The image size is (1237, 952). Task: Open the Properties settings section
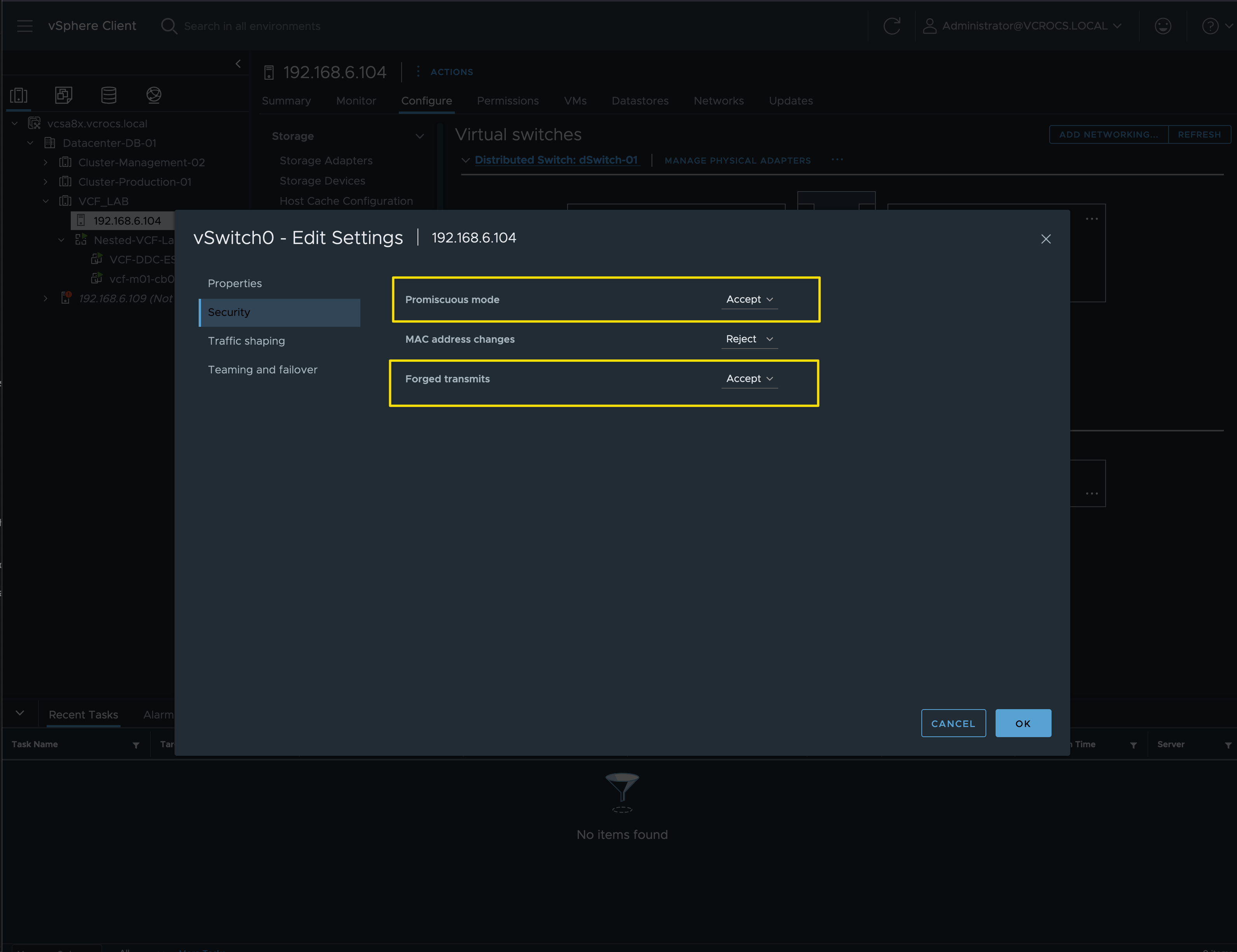(234, 284)
